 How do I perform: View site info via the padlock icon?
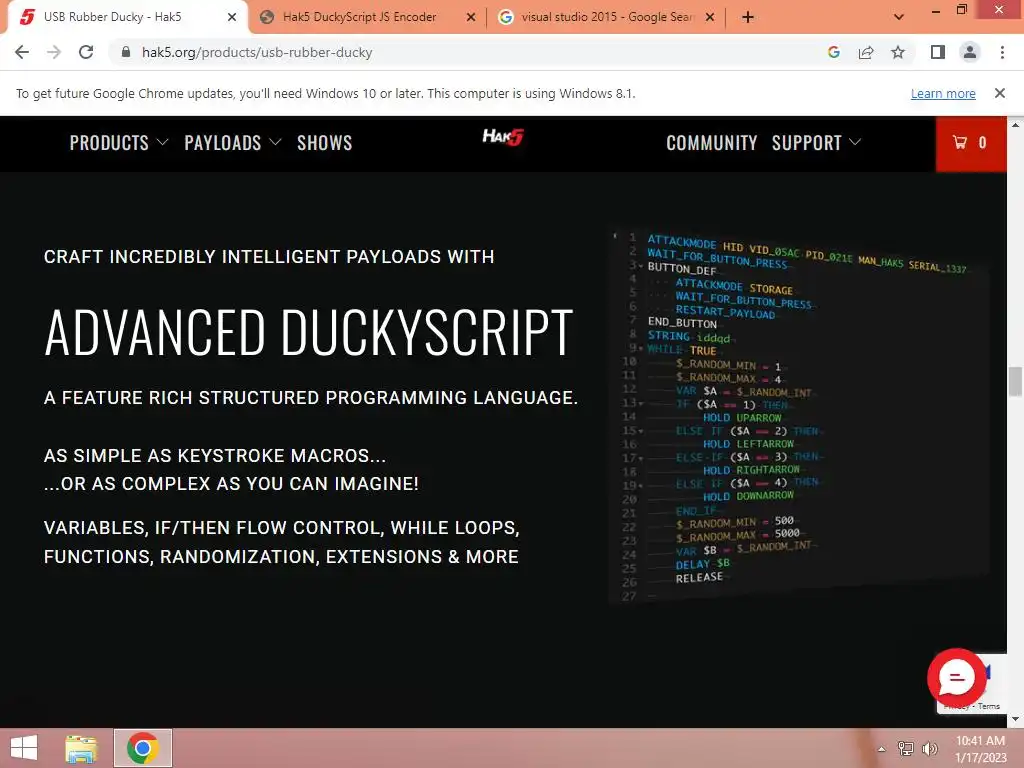pos(126,52)
